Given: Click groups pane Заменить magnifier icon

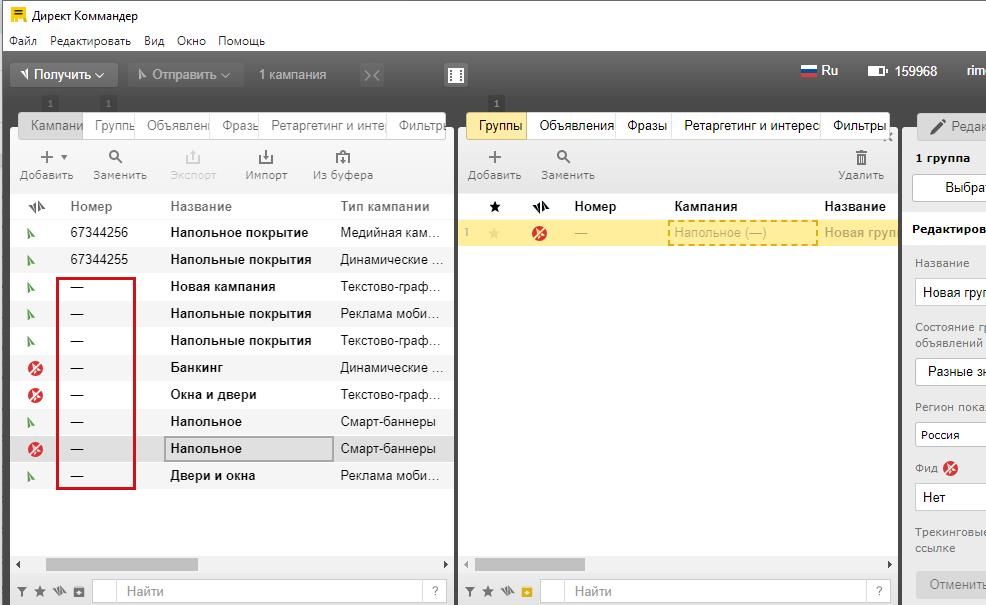Looking at the screenshot, I should pos(563,157).
